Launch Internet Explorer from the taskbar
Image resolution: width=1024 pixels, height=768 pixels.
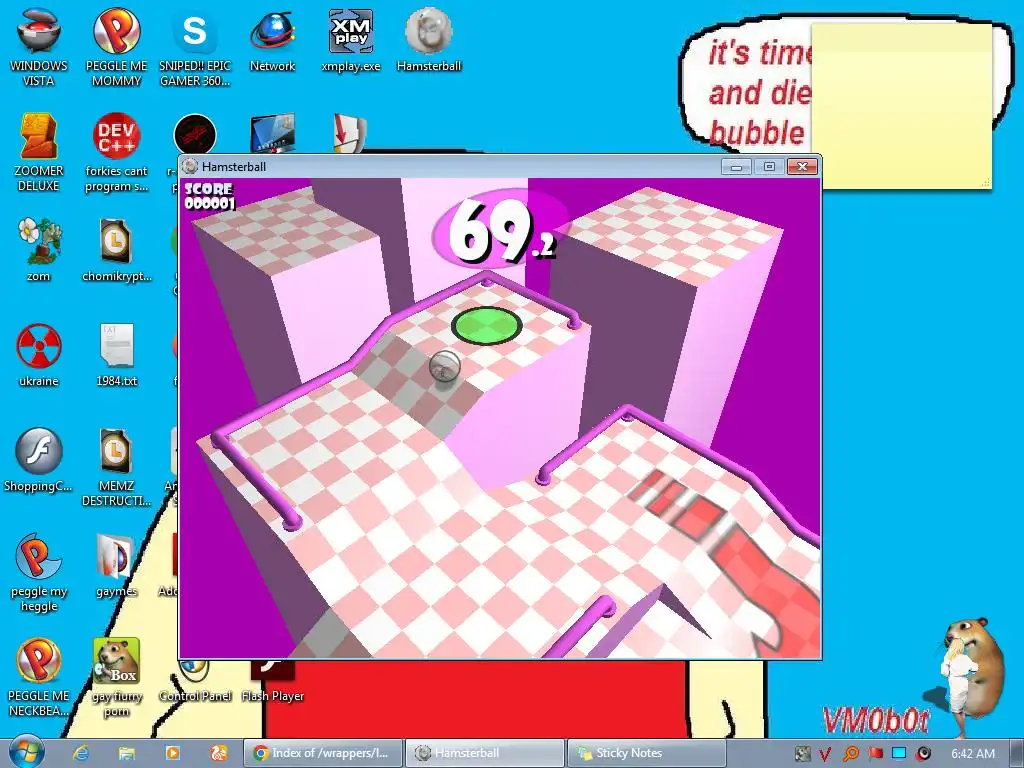click(80, 753)
